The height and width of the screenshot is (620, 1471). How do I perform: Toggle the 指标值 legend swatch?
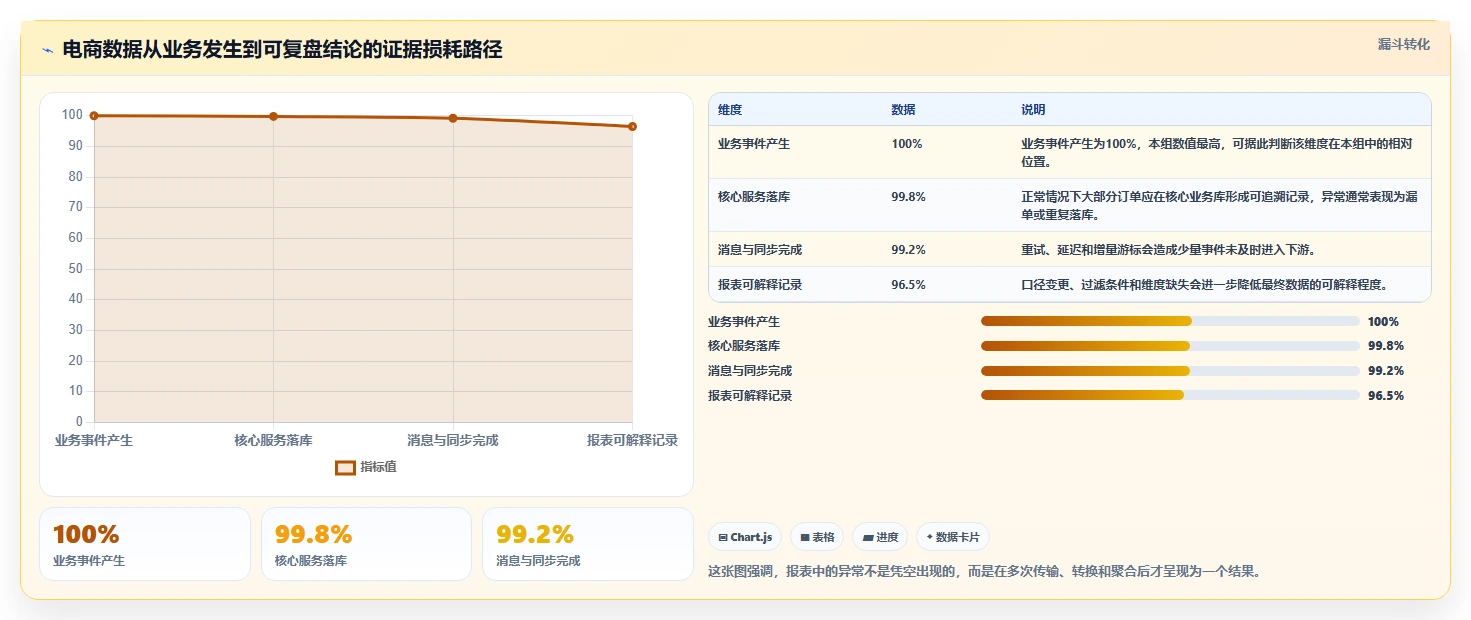pyautogui.click(x=345, y=467)
